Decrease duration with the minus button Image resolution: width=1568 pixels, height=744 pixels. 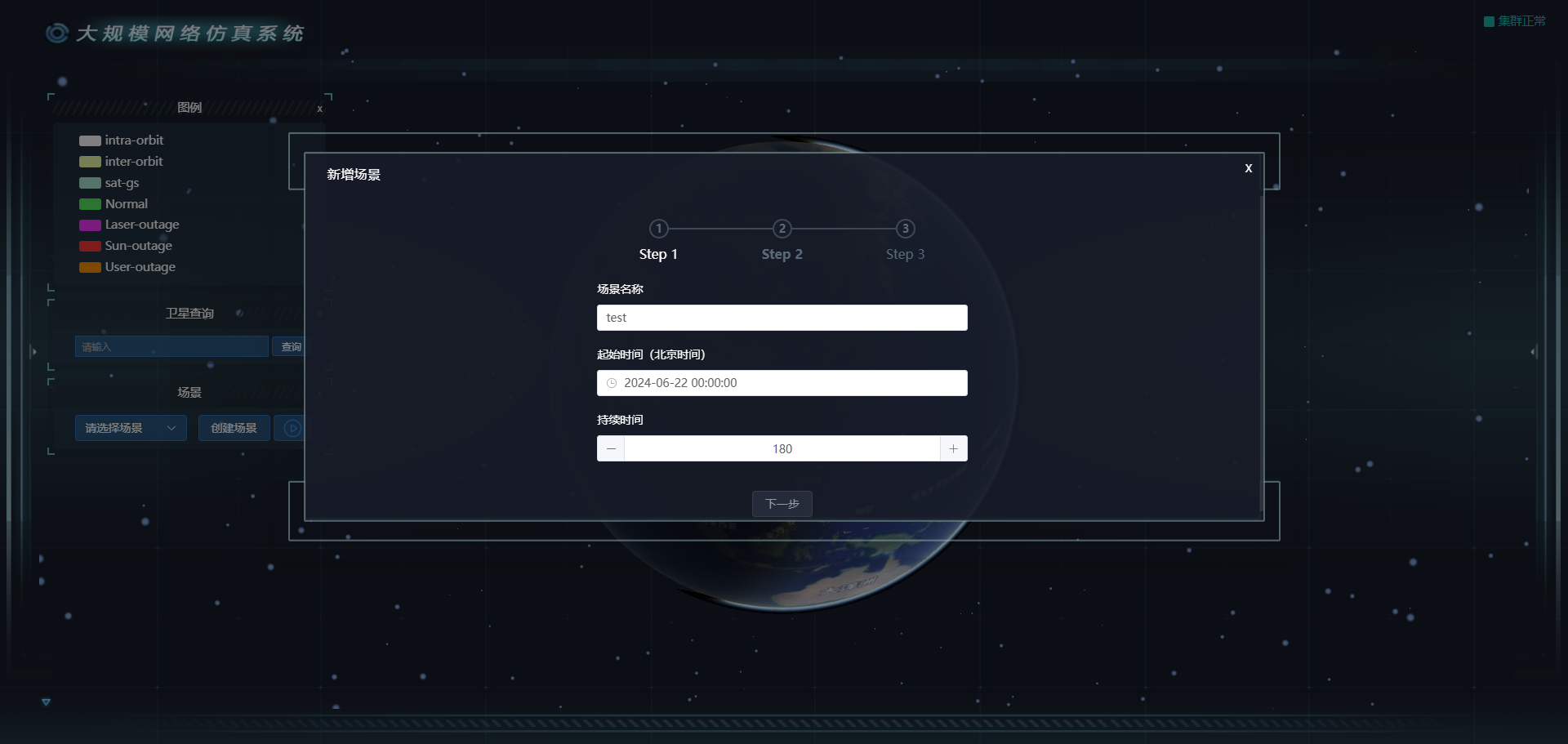(611, 448)
